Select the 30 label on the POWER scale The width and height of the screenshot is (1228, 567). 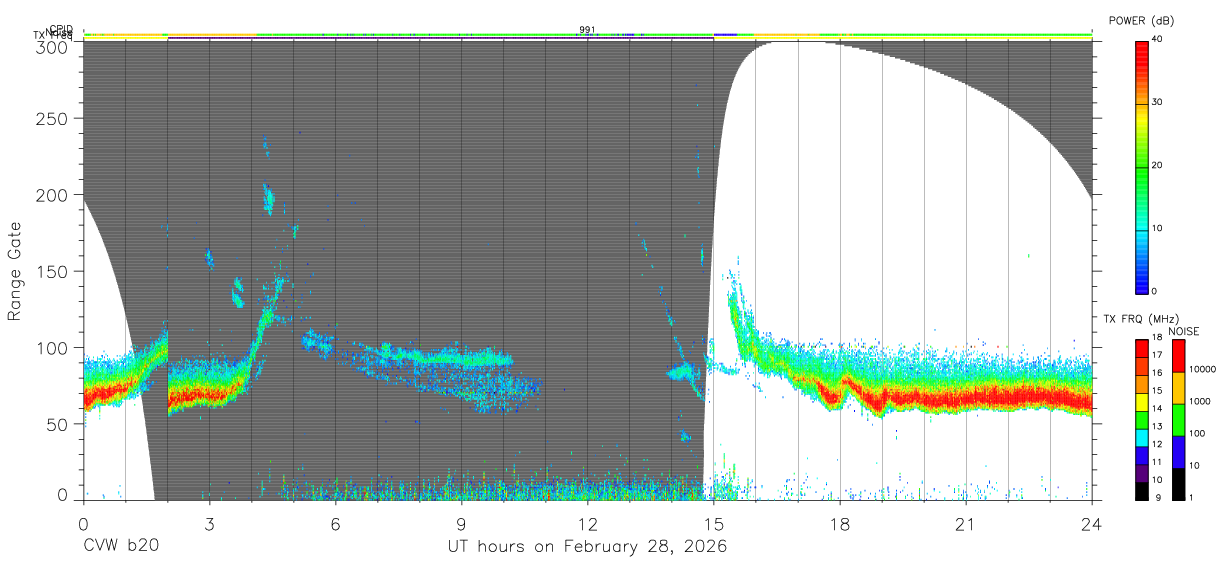[1158, 103]
